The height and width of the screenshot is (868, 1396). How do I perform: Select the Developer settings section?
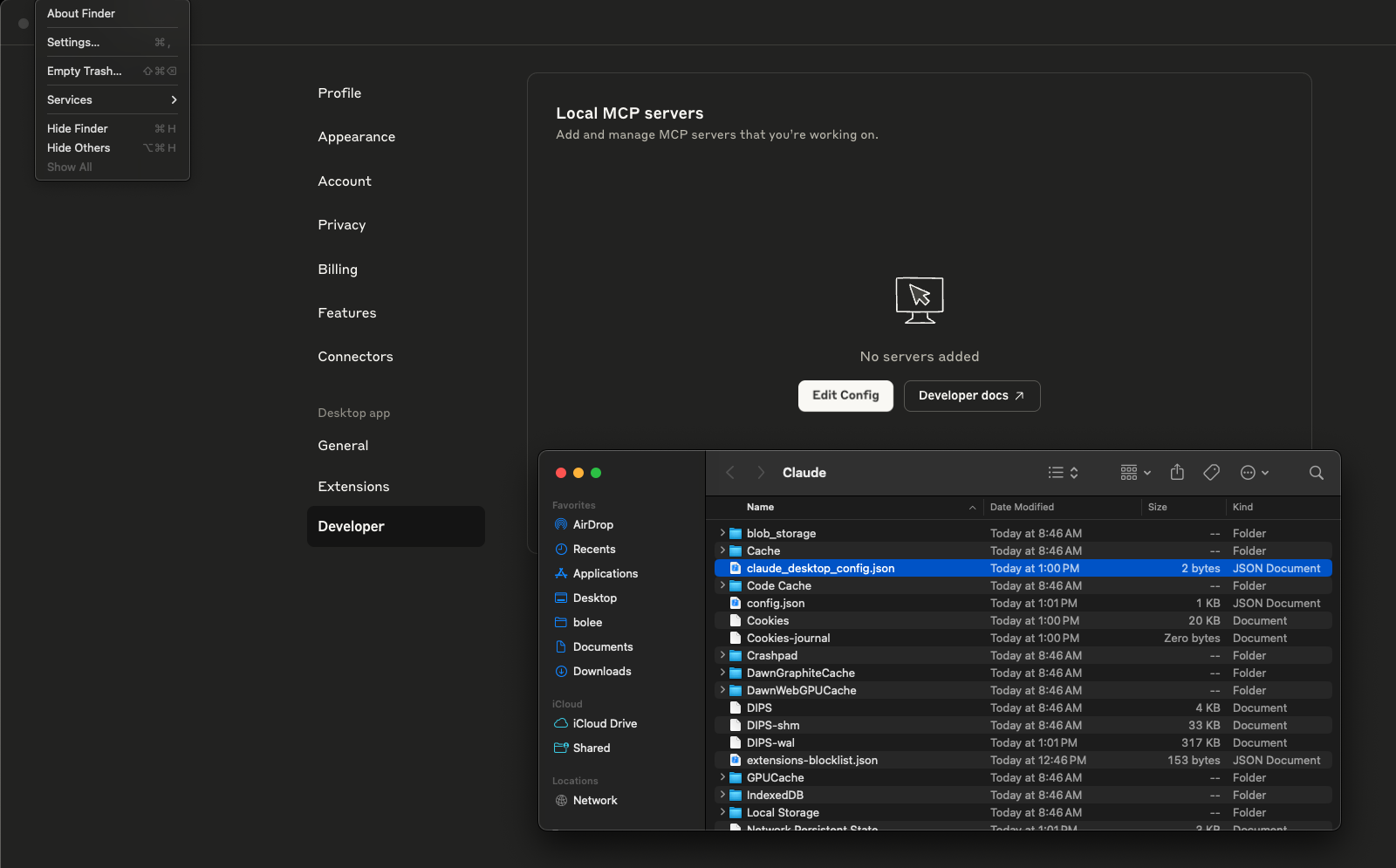396,527
